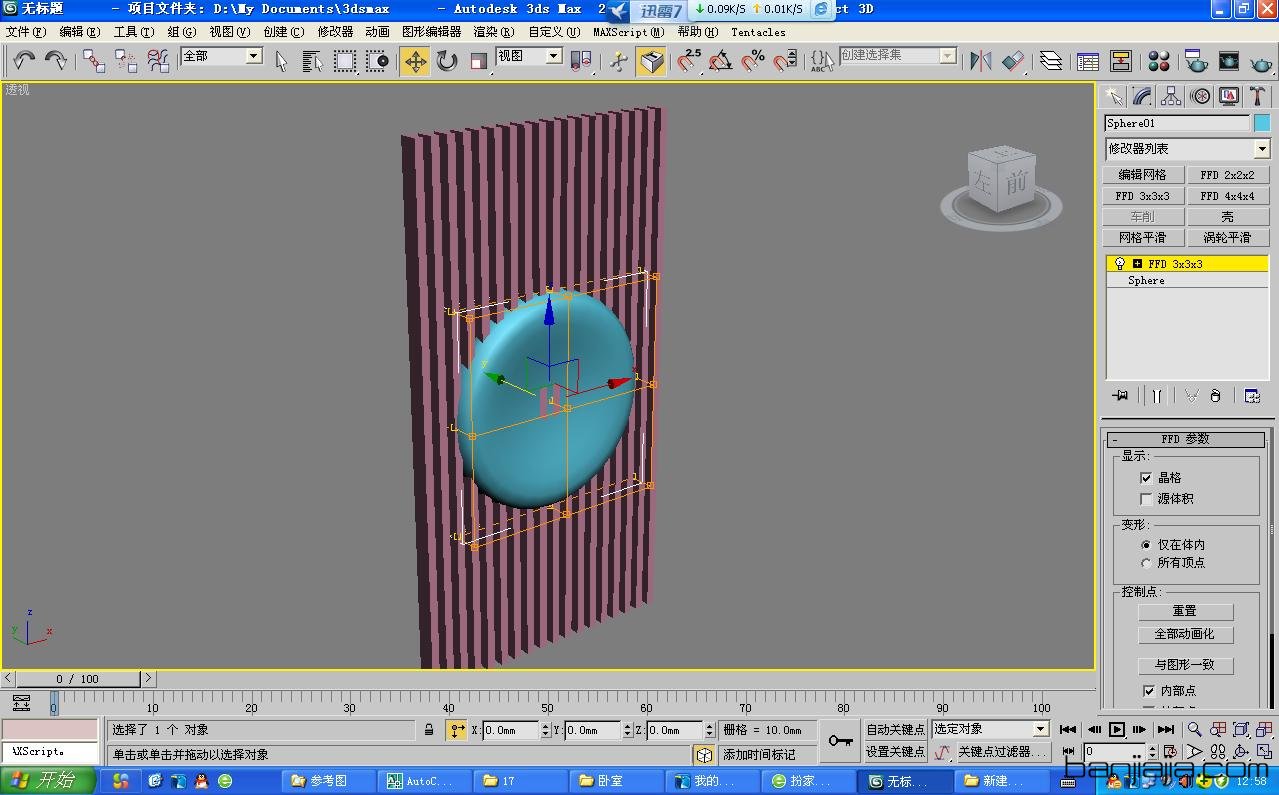Open the 渲染 (Rendering) menu

click(x=493, y=32)
